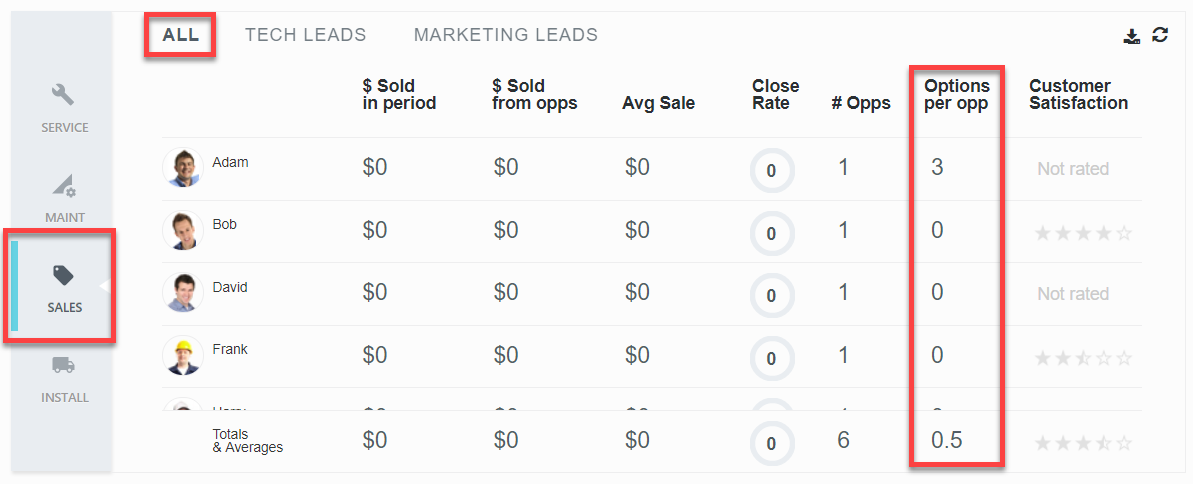Screen dimensions: 1193x484
Task: Click the Close Rate column header
Action: (x=775, y=94)
